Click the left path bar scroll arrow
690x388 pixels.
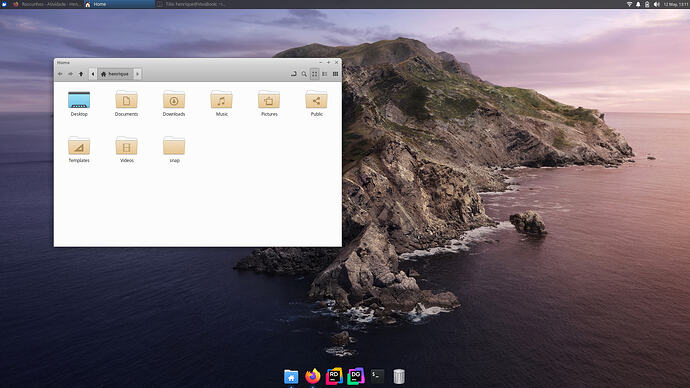click(x=93, y=74)
